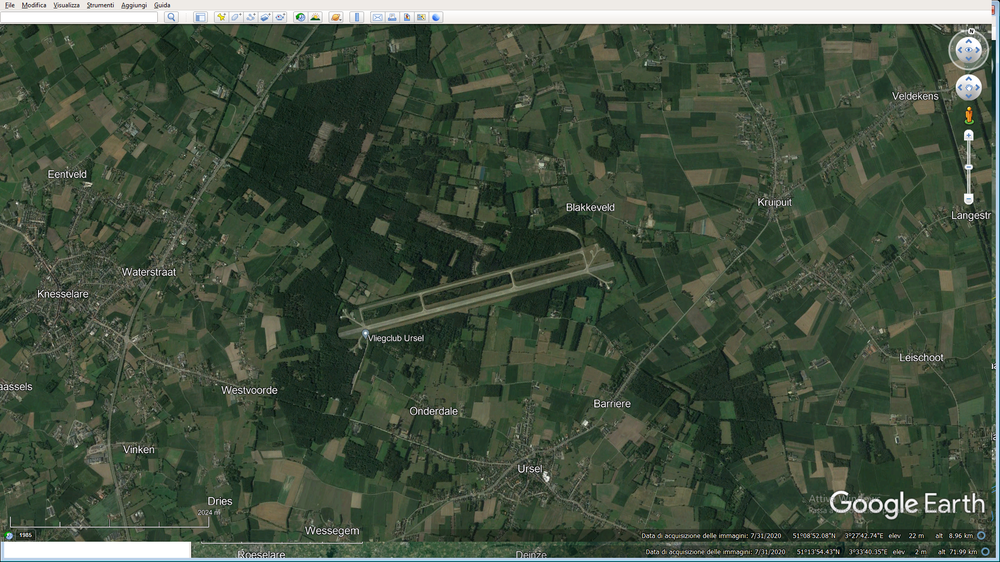Click the zoom out minus button
1000x562 pixels.
[969, 200]
